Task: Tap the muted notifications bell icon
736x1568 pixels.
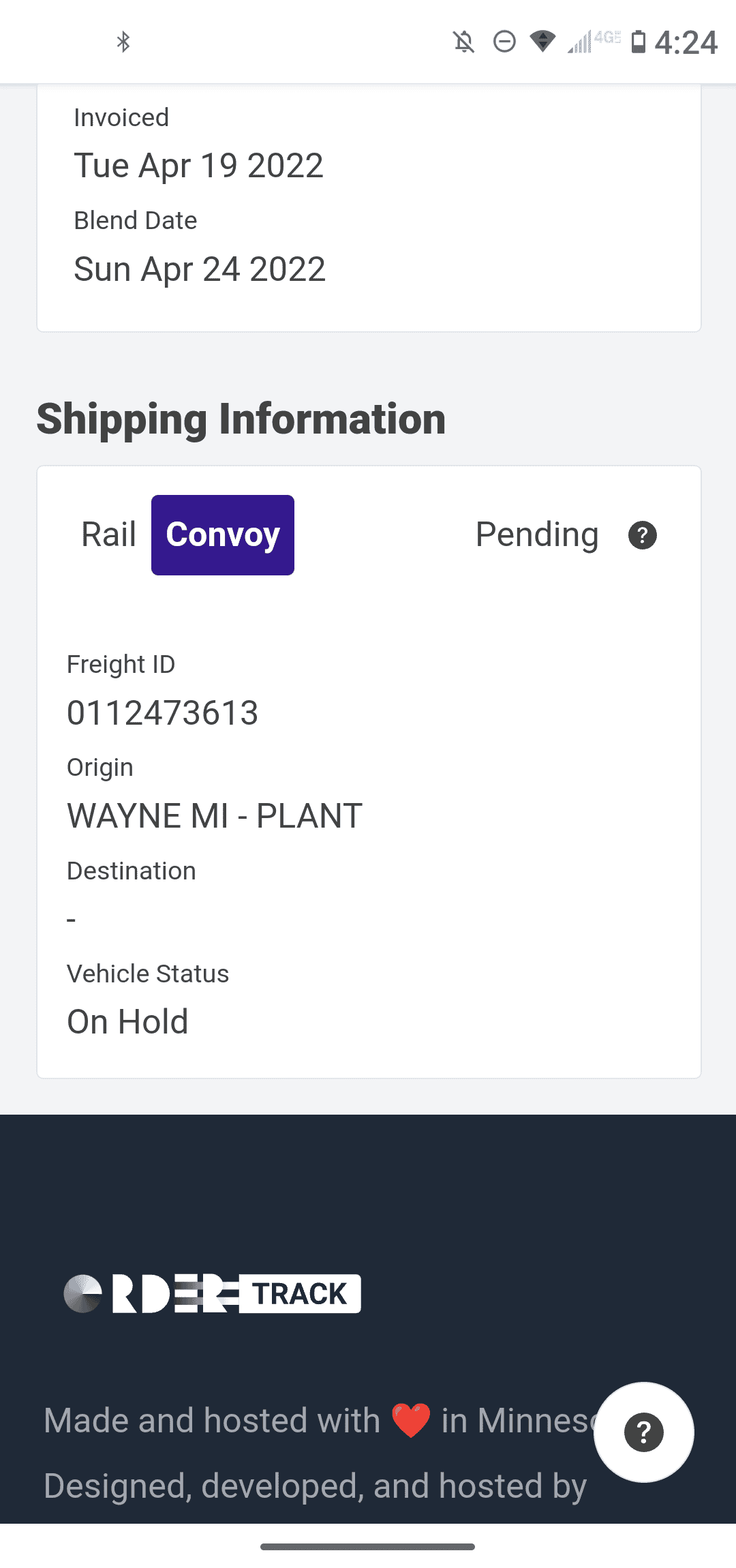Action: (463, 42)
